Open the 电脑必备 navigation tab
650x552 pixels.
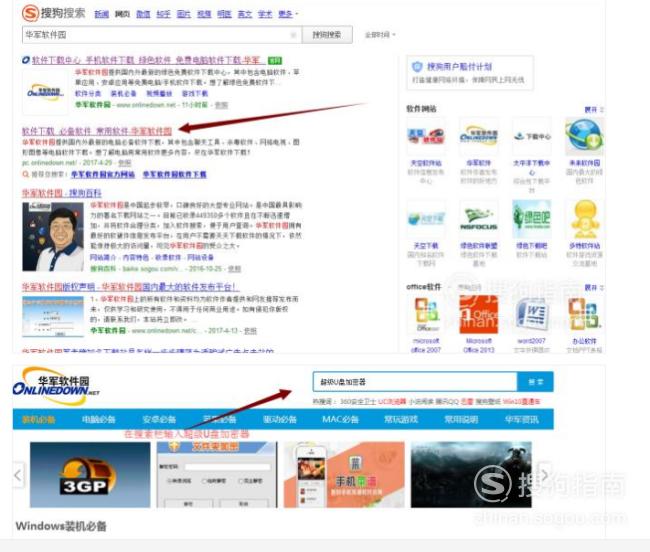pos(99,419)
